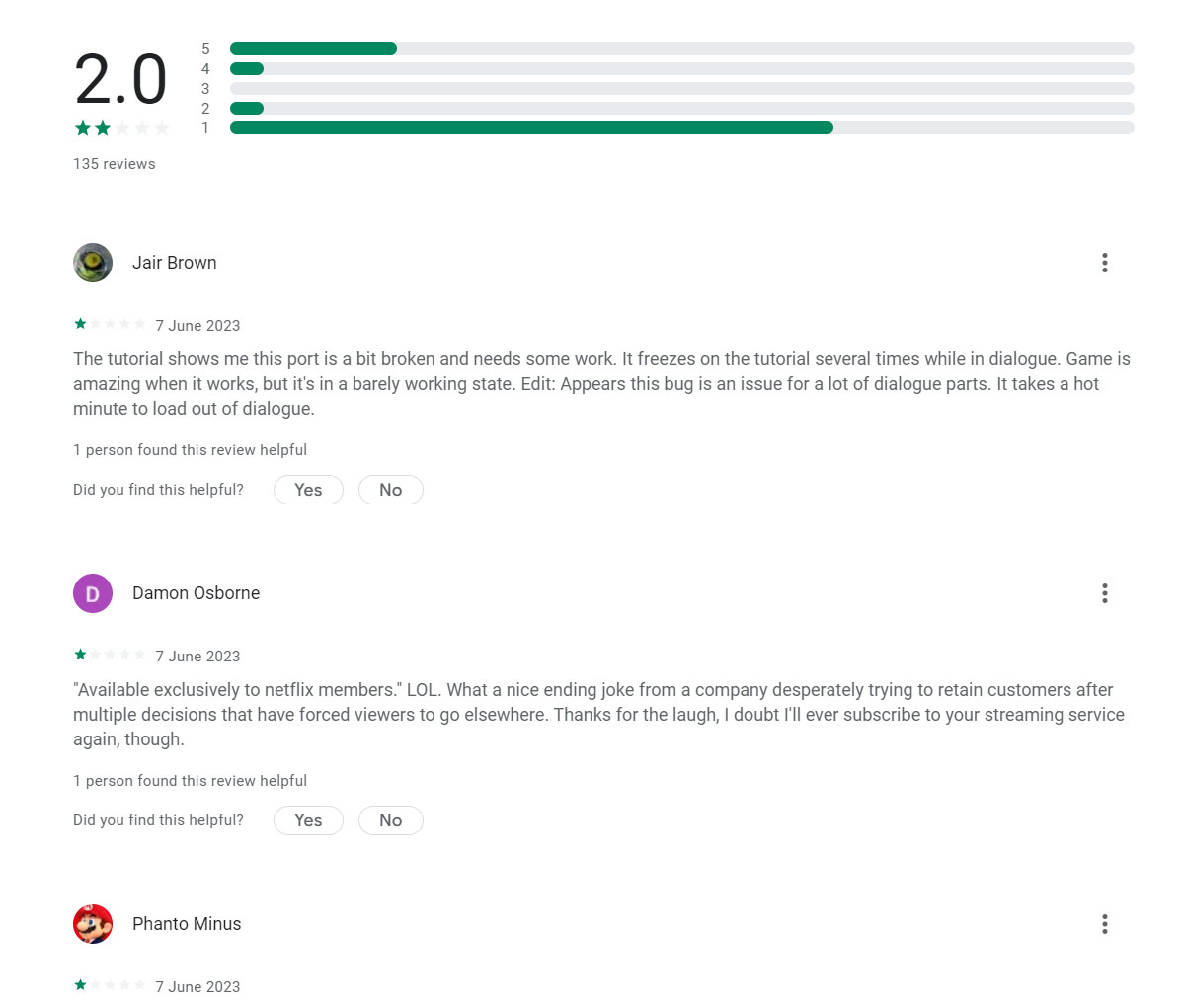Select the 5-star rating bar

682,49
